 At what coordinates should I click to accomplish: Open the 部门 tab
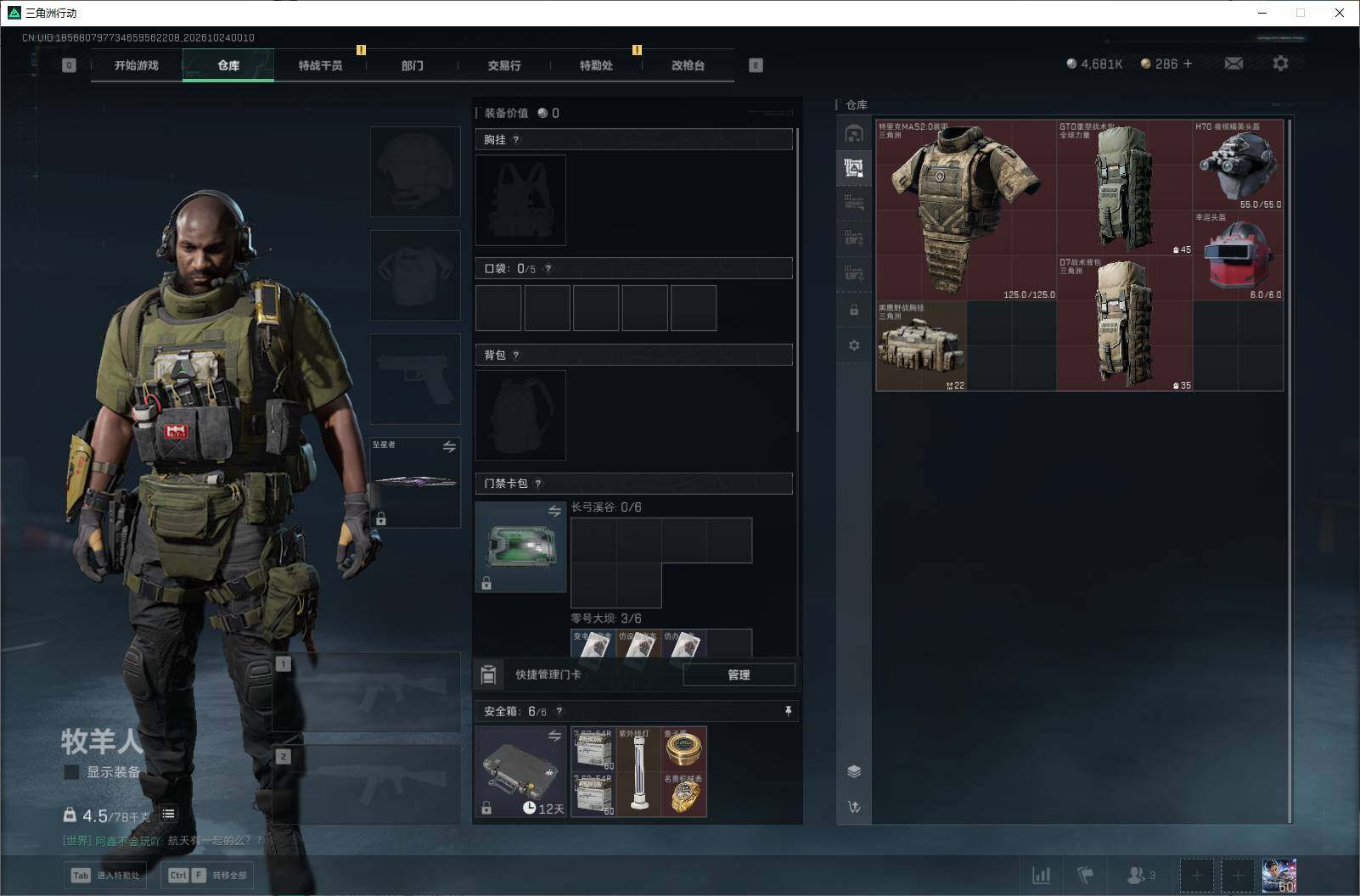(412, 65)
